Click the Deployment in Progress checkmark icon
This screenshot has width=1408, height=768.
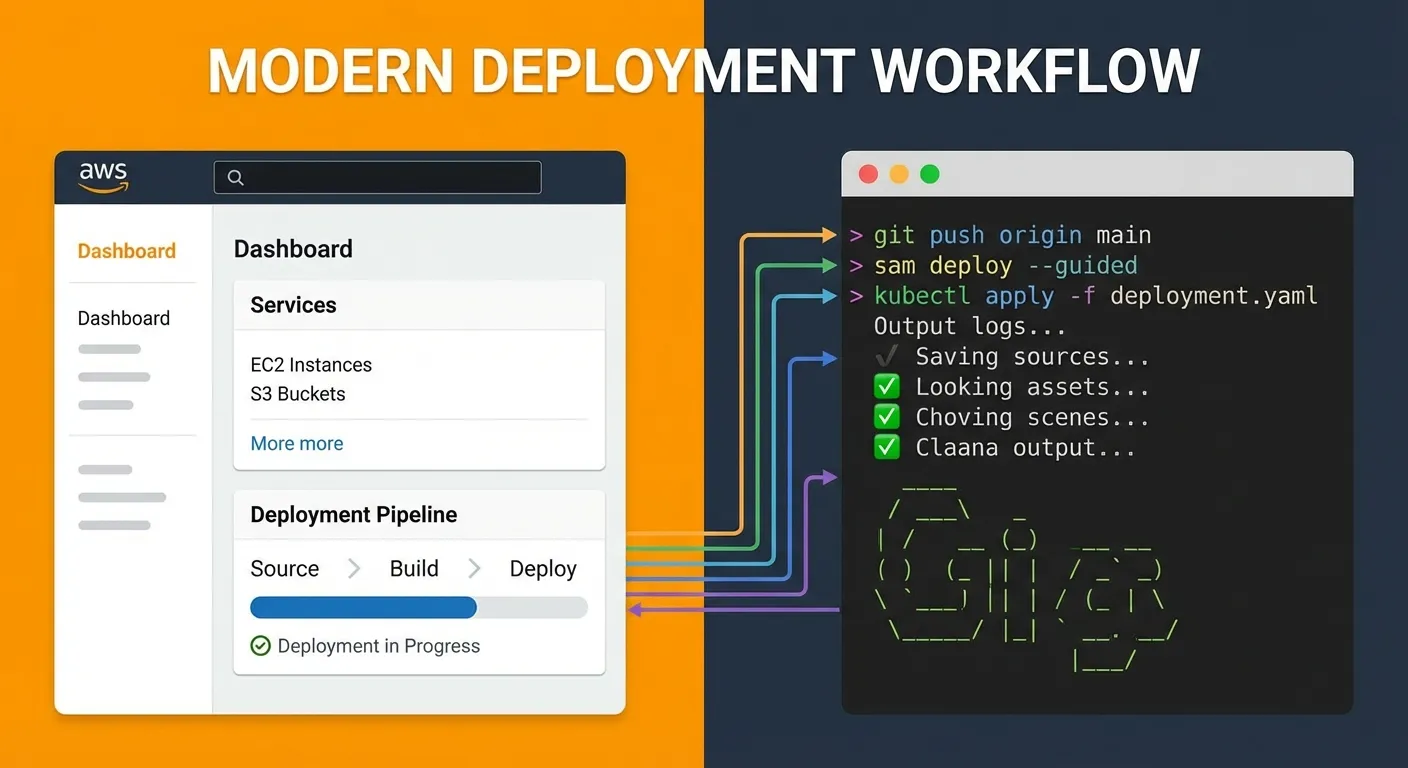[260, 646]
